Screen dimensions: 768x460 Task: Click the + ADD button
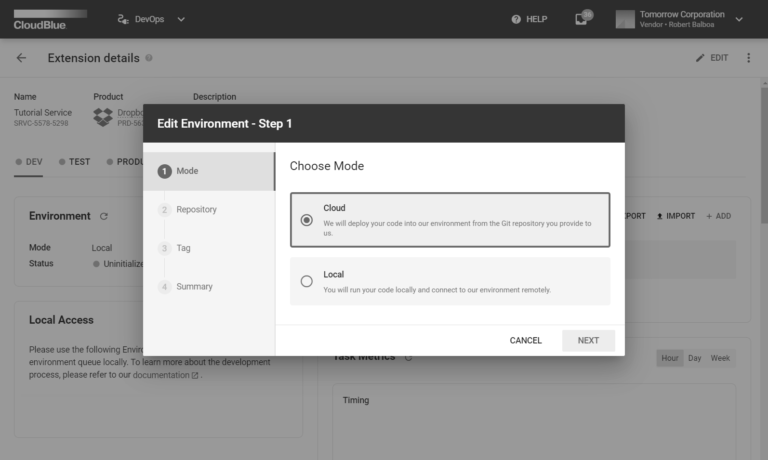click(719, 216)
